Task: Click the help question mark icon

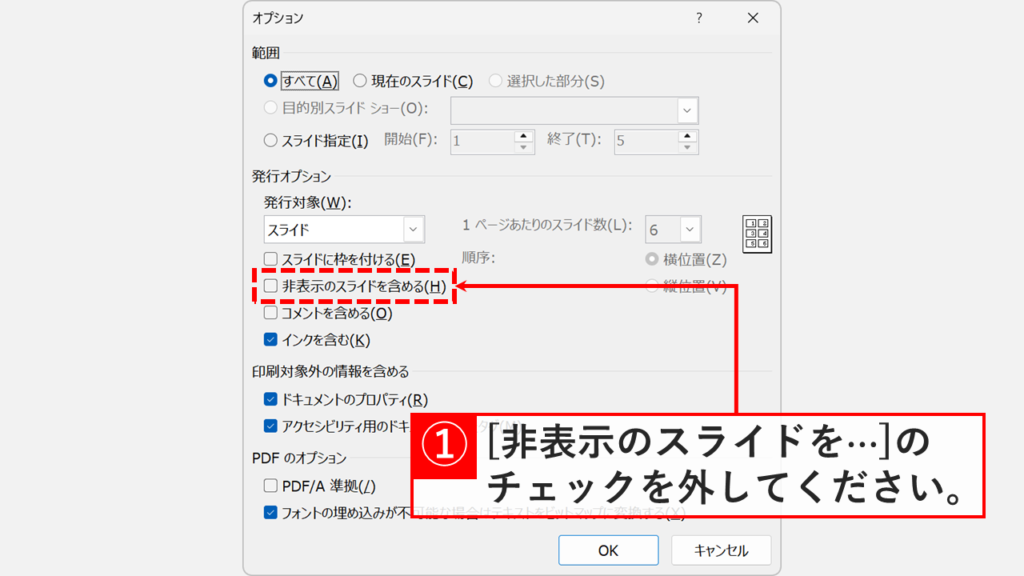Action: (699, 18)
